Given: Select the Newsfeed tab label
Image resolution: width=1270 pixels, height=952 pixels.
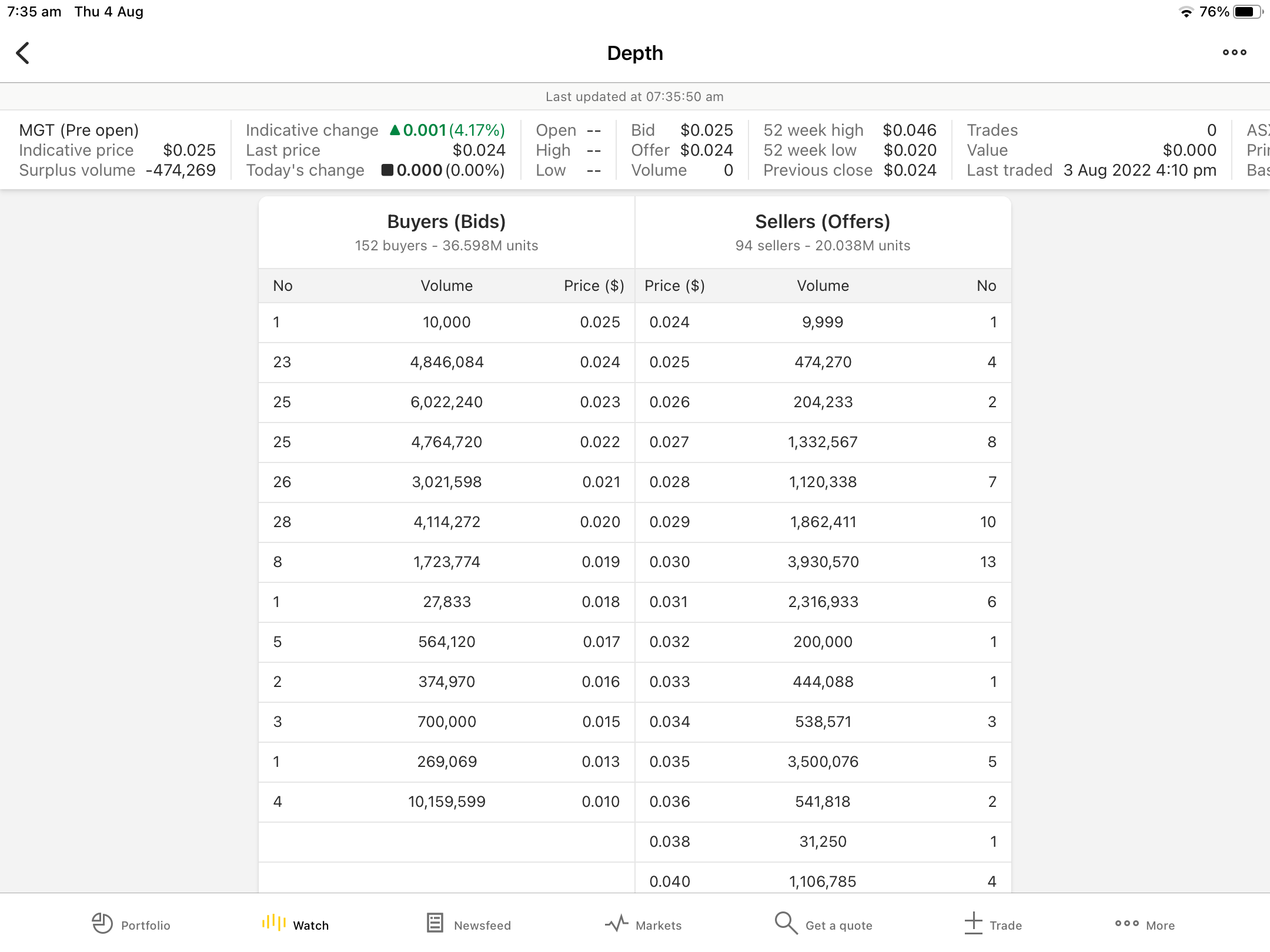Looking at the screenshot, I should (483, 926).
